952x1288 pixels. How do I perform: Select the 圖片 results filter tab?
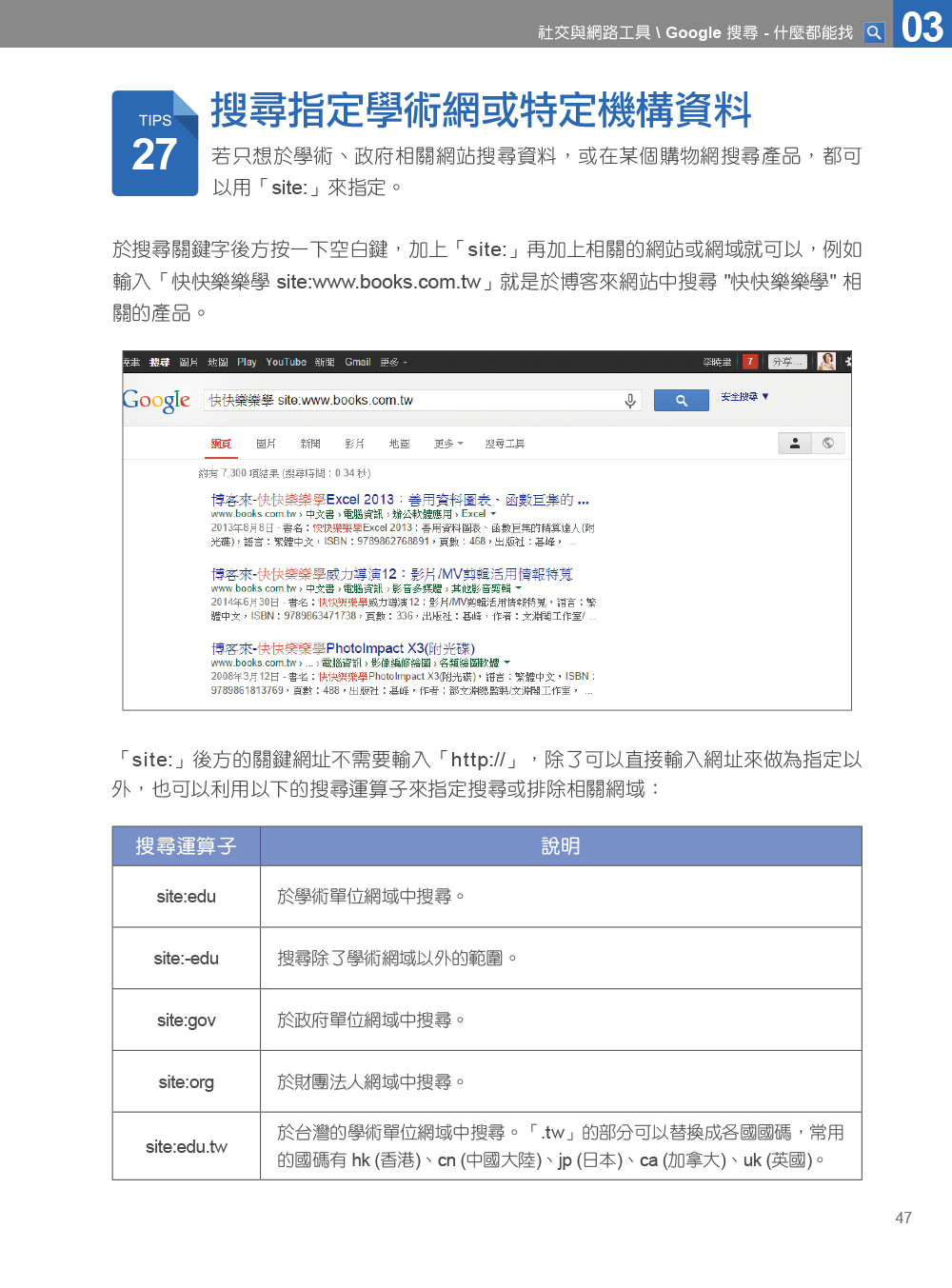pos(266,444)
